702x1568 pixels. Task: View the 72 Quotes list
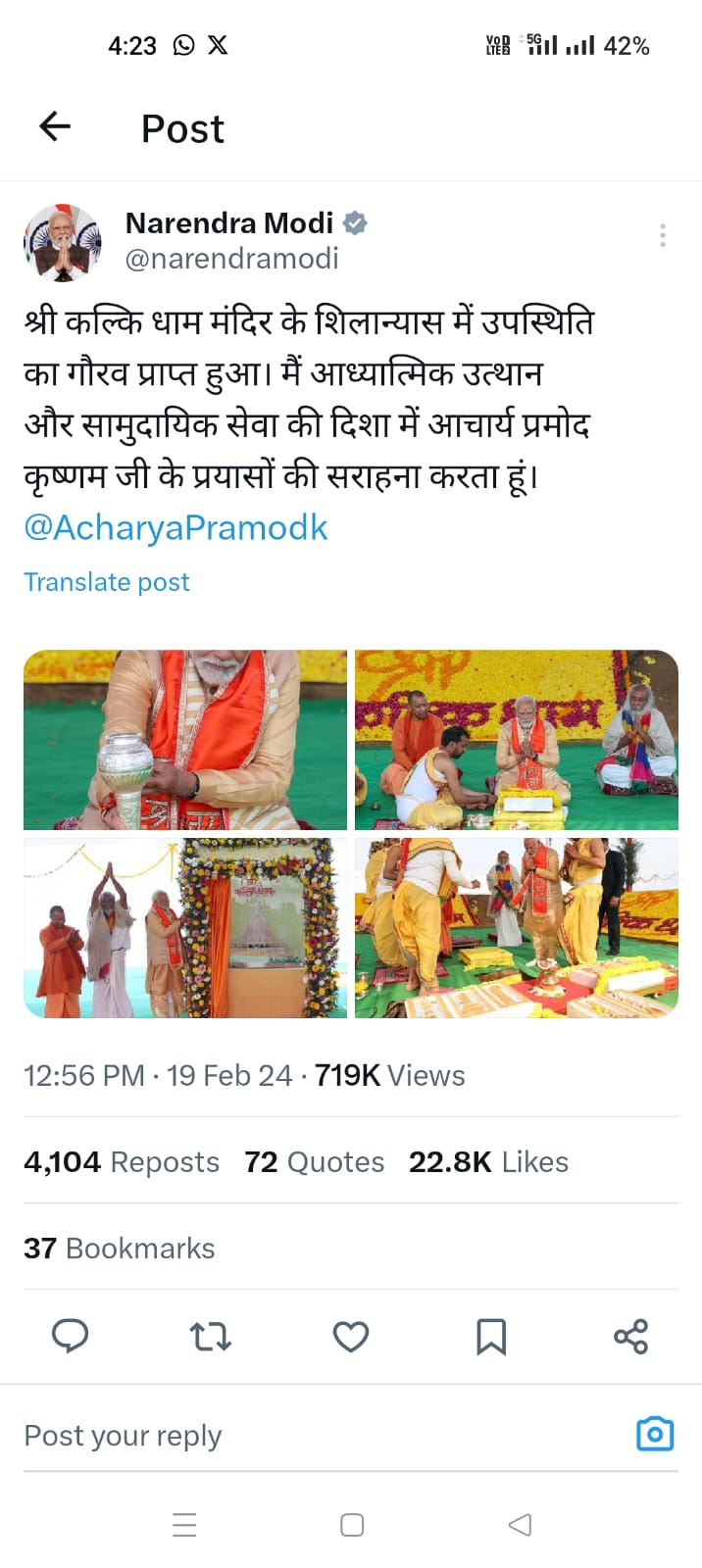(x=314, y=1161)
